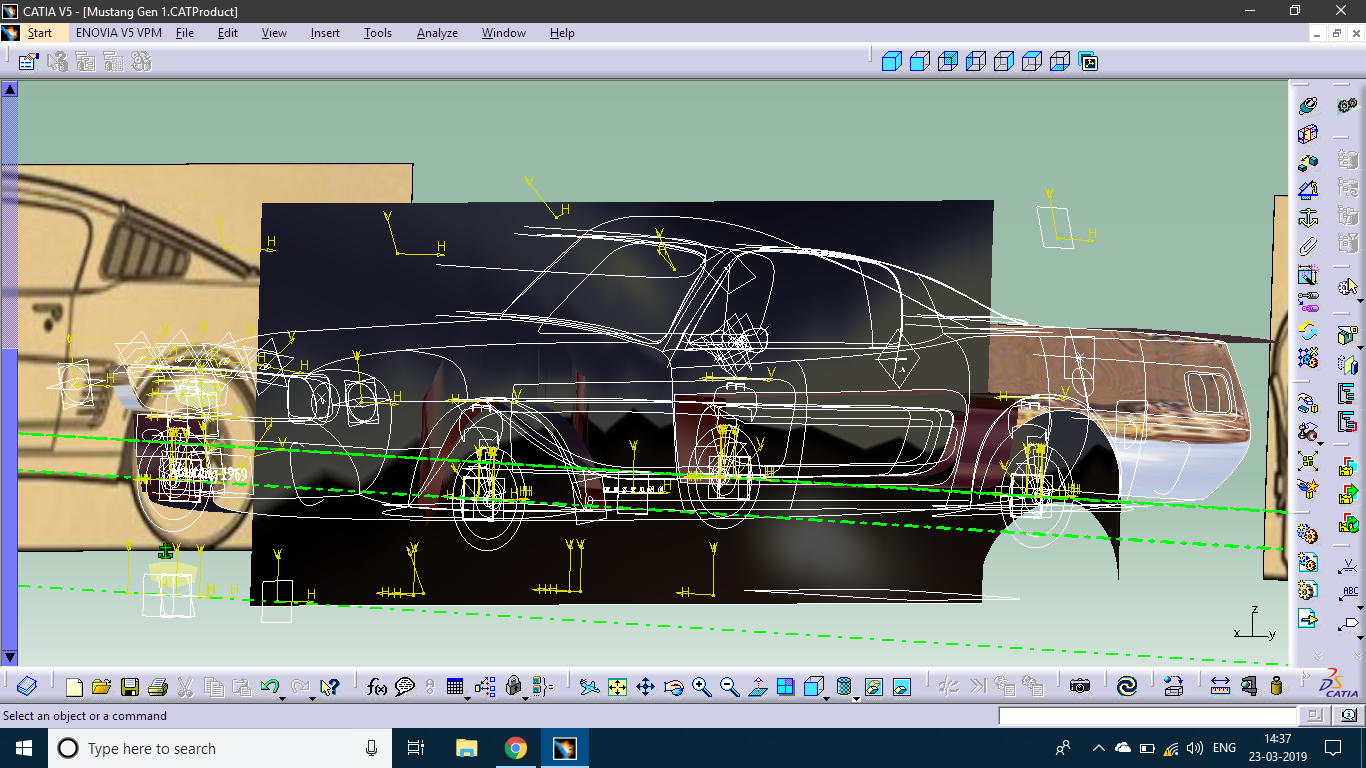Open the Window menu

[x=504, y=33]
